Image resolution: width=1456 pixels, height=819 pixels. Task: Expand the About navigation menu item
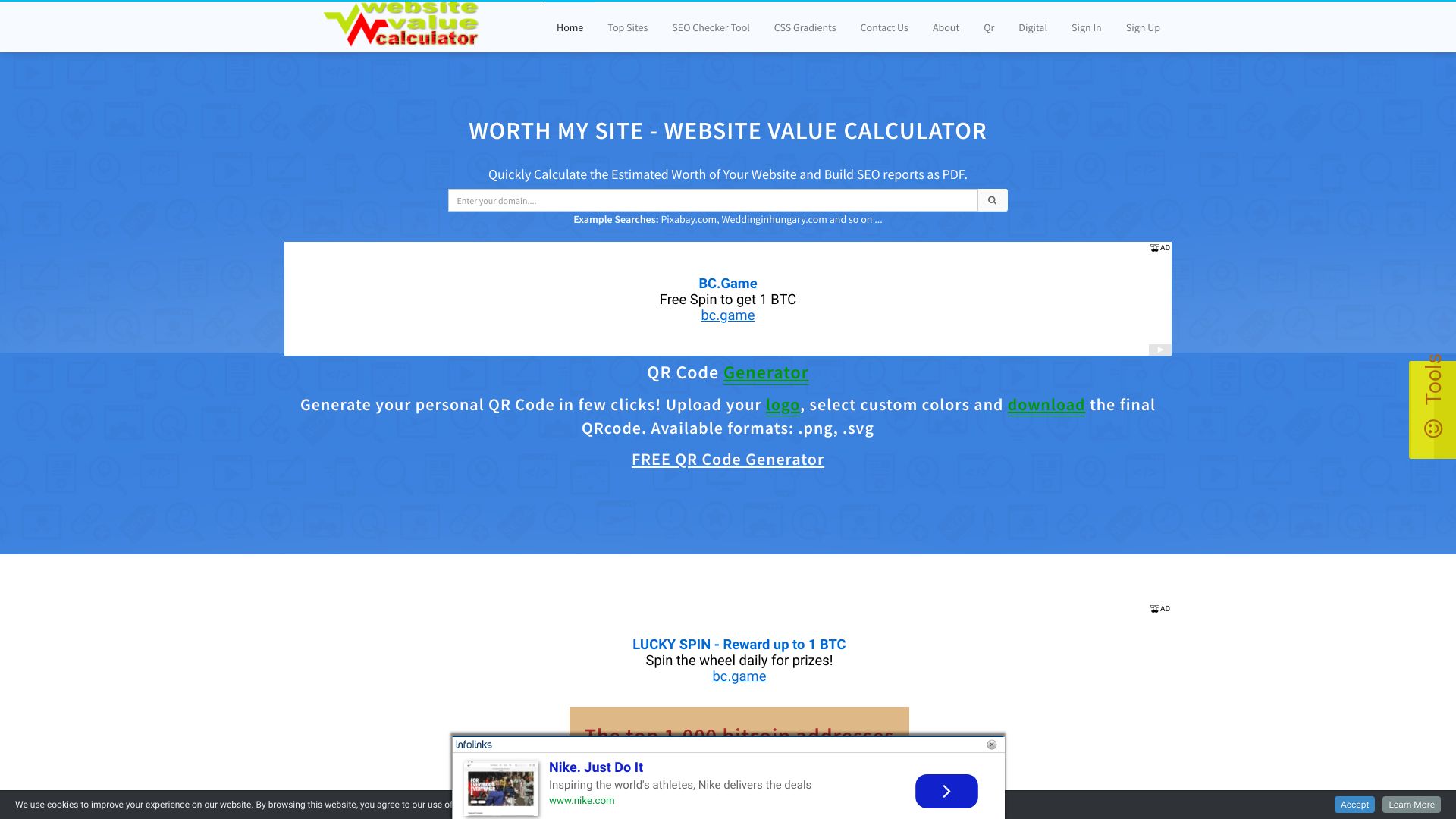click(945, 27)
